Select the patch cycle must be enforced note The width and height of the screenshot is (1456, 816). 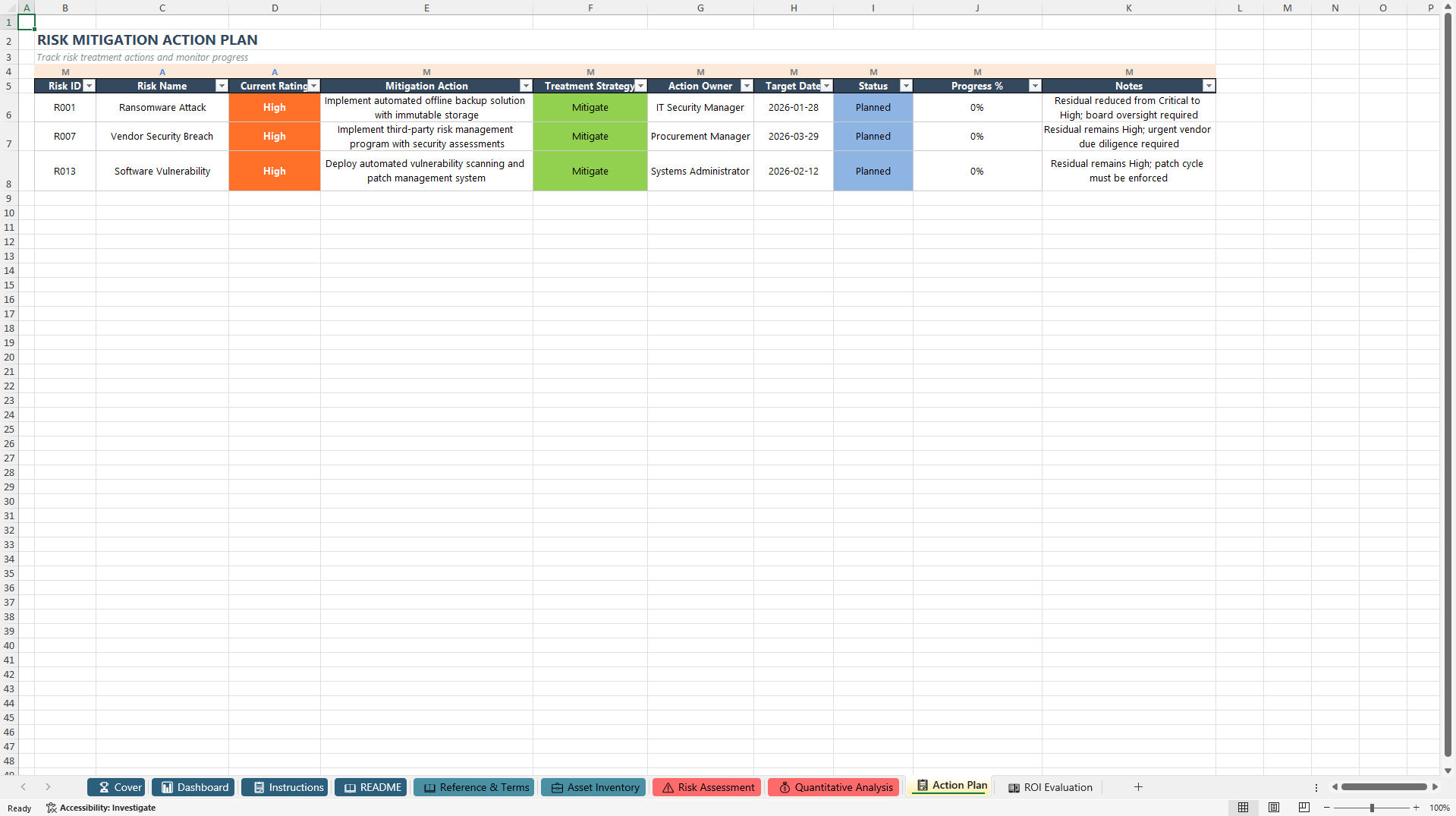coord(1128,172)
